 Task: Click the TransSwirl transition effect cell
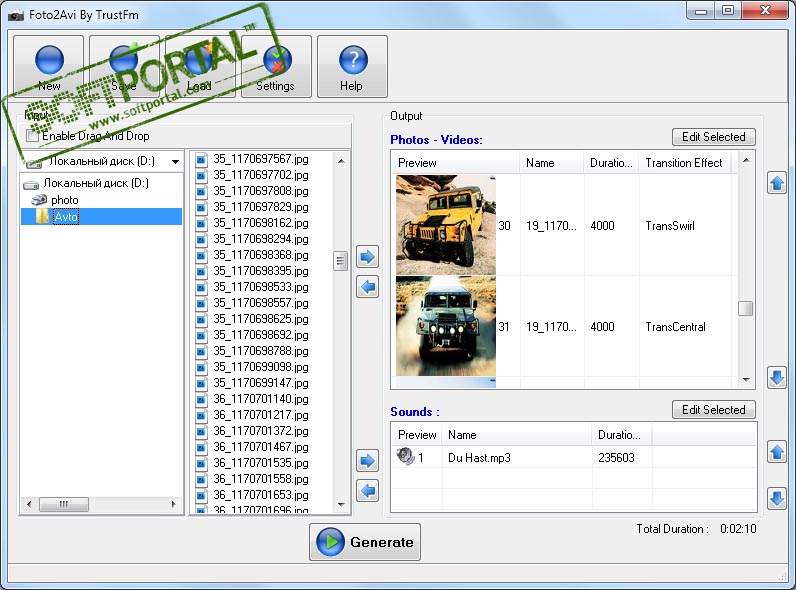[670, 226]
